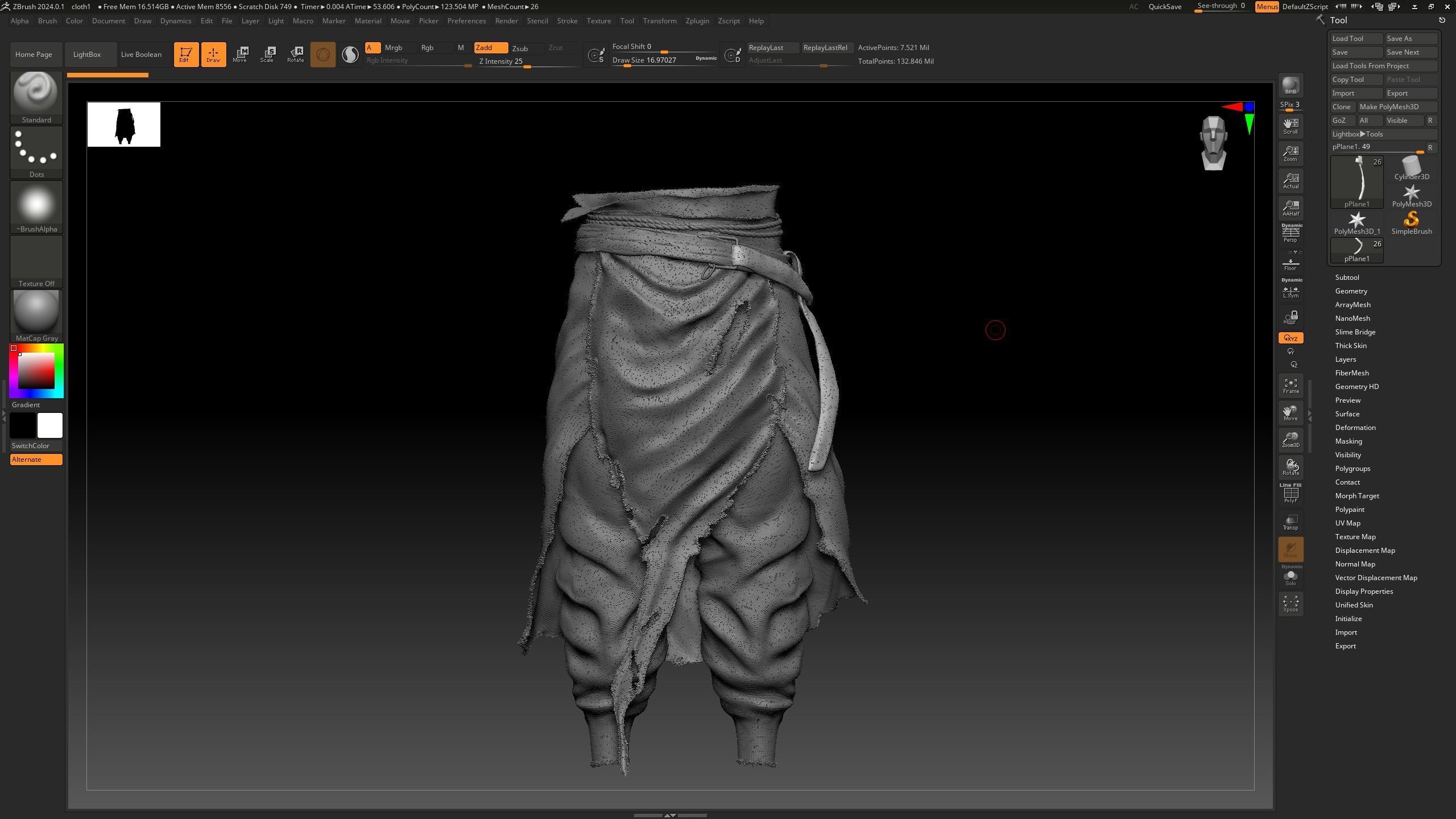Click the BPR render button
The image size is (1456, 819).
pyautogui.click(x=1290, y=85)
